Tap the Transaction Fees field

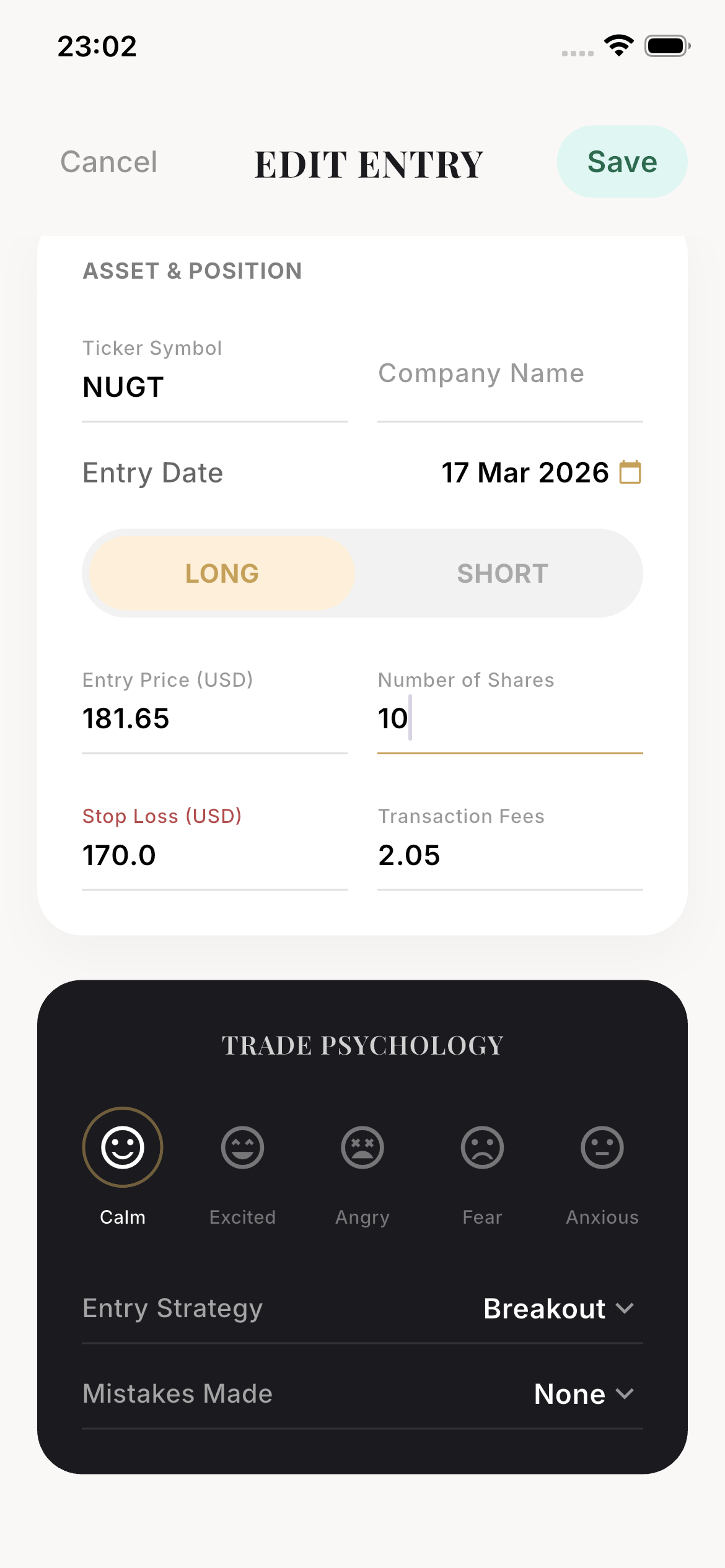pos(509,855)
